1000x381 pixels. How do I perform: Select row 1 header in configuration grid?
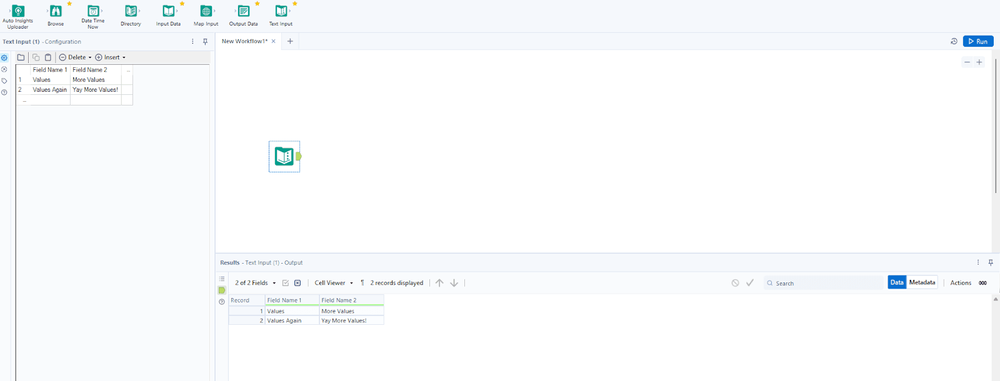click(x=23, y=80)
